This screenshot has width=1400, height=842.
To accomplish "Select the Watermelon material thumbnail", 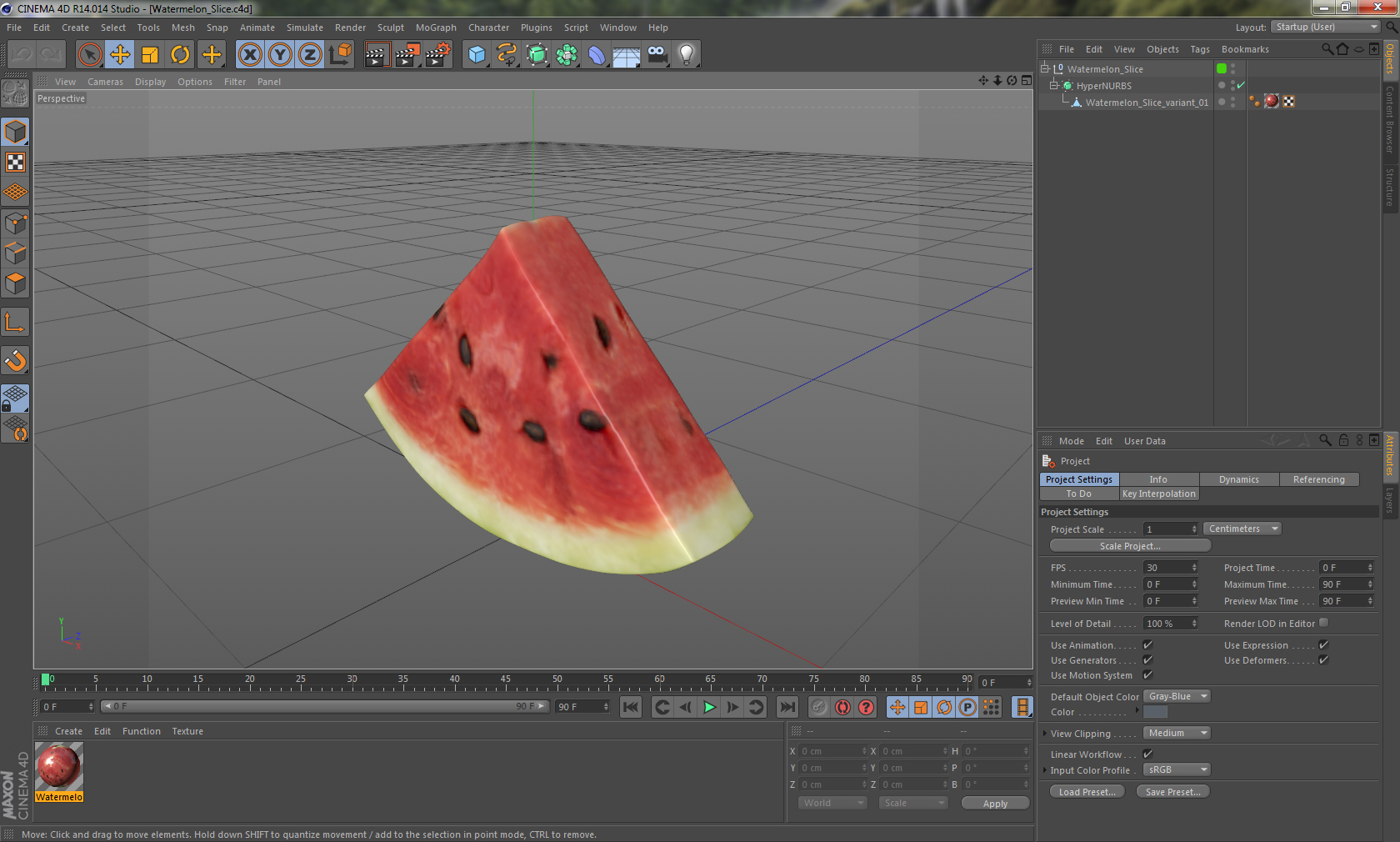I will [x=59, y=773].
